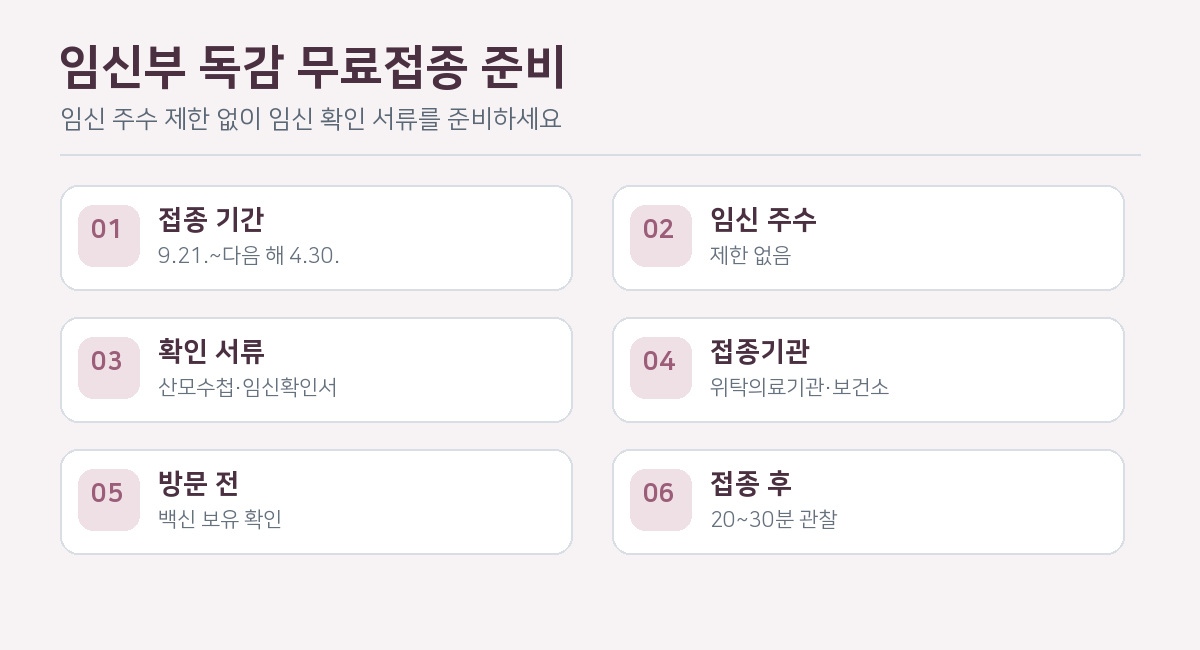Click the subtitle about 임신 확인 서류
Image resolution: width=1200 pixels, height=650 pixels.
click(311, 119)
